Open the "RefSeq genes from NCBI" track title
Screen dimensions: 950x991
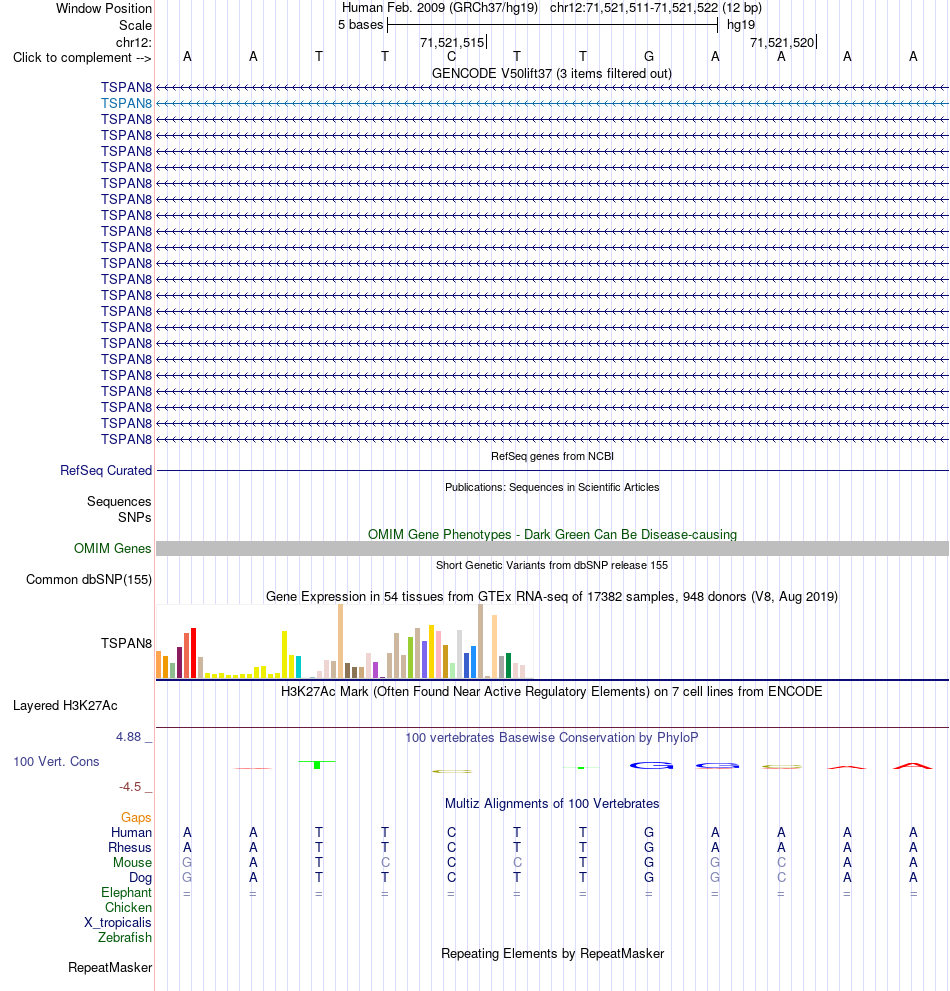[552, 456]
